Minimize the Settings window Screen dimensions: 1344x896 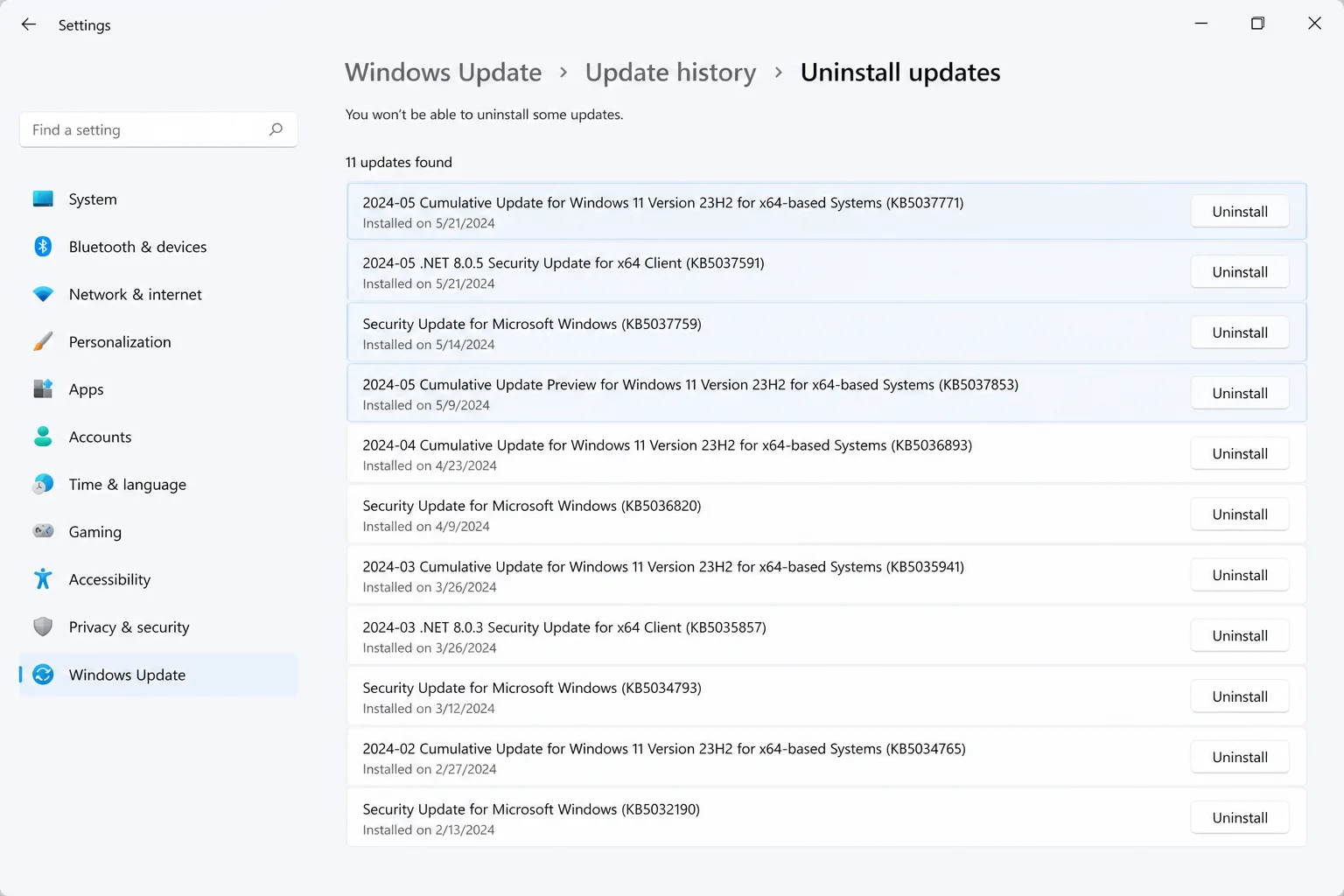1201,24
